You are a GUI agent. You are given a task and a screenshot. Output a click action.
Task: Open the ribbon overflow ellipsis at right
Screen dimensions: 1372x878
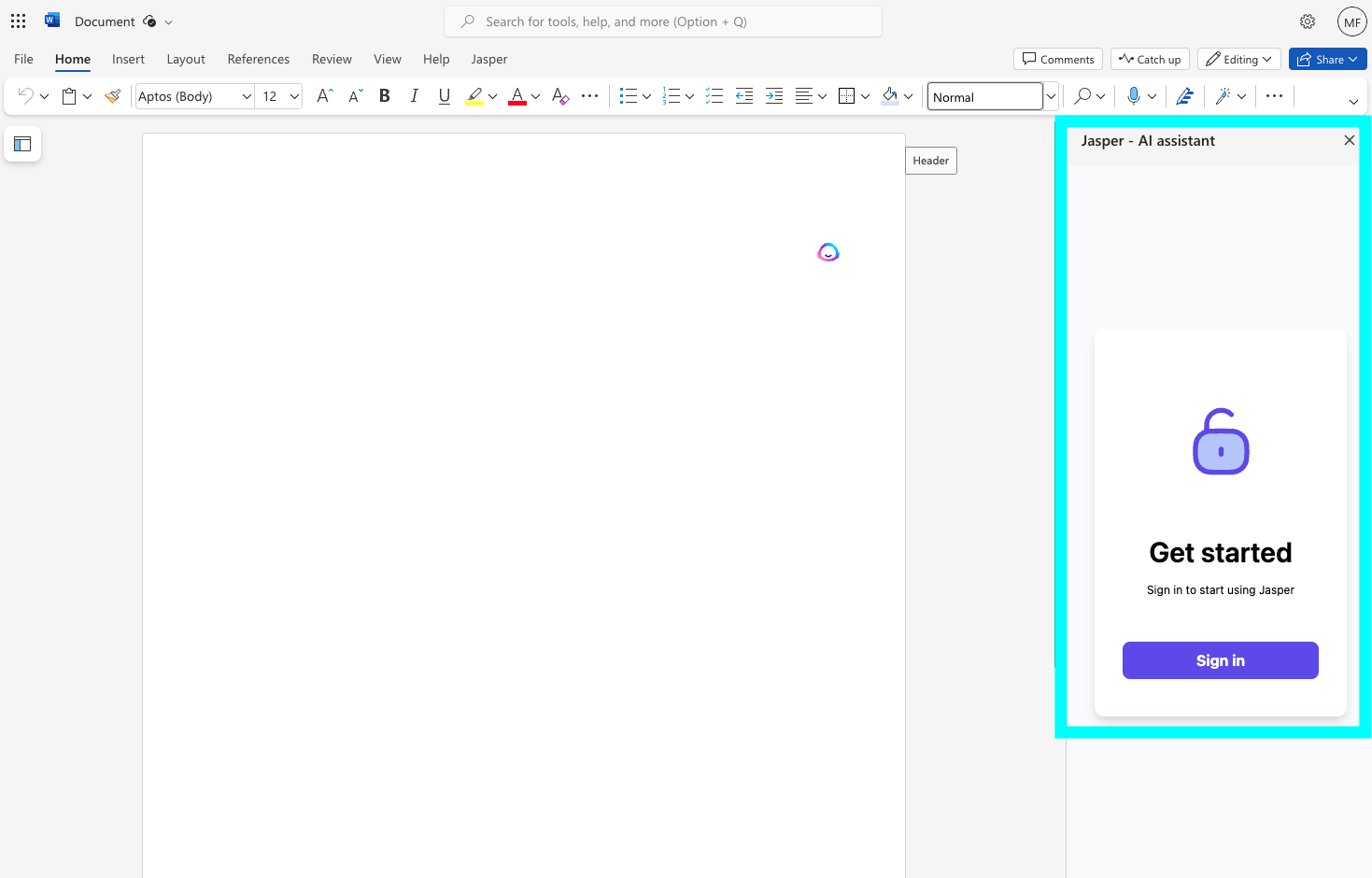coord(1274,95)
